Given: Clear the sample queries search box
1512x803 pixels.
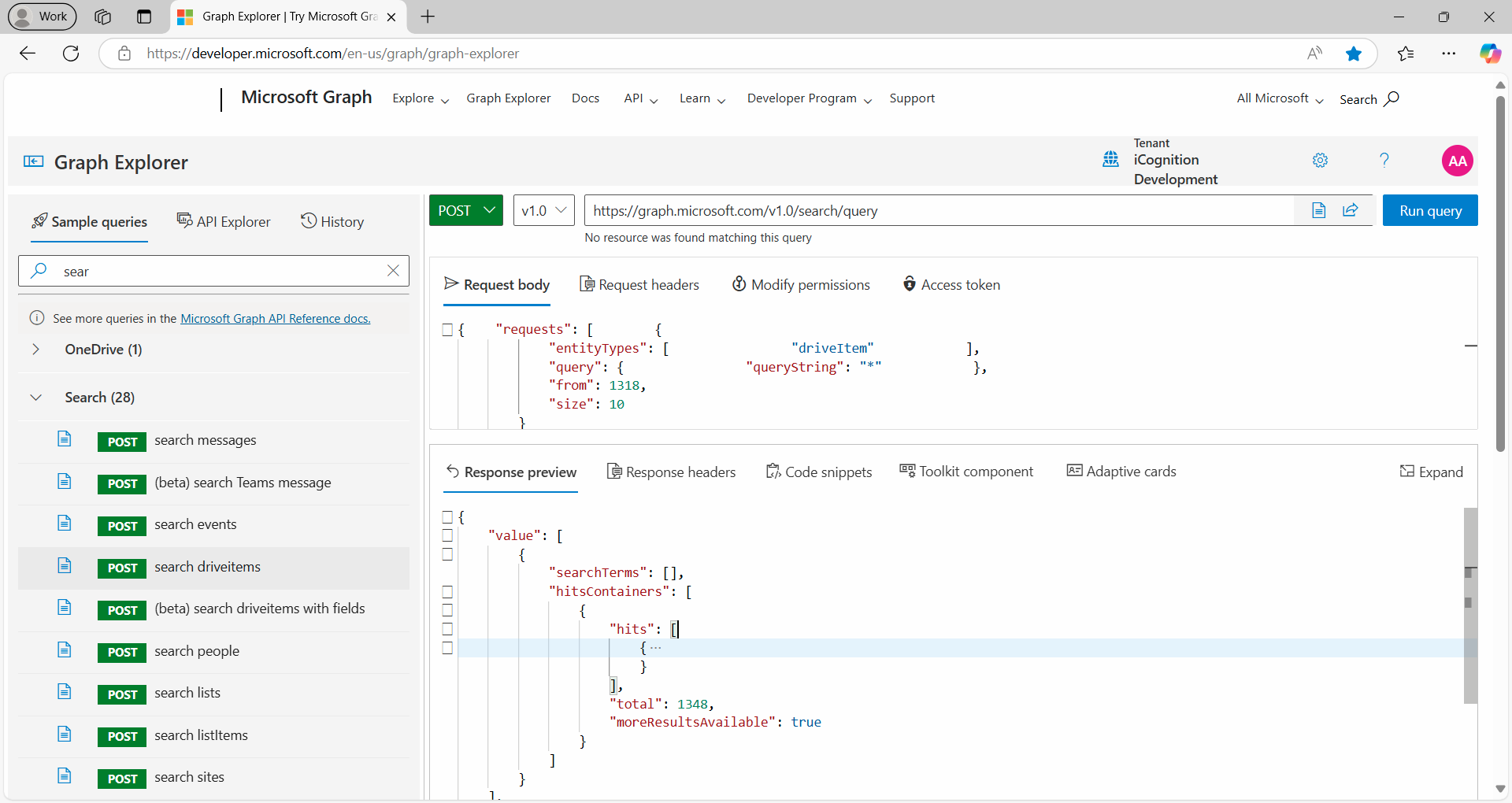Looking at the screenshot, I should [394, 271].
